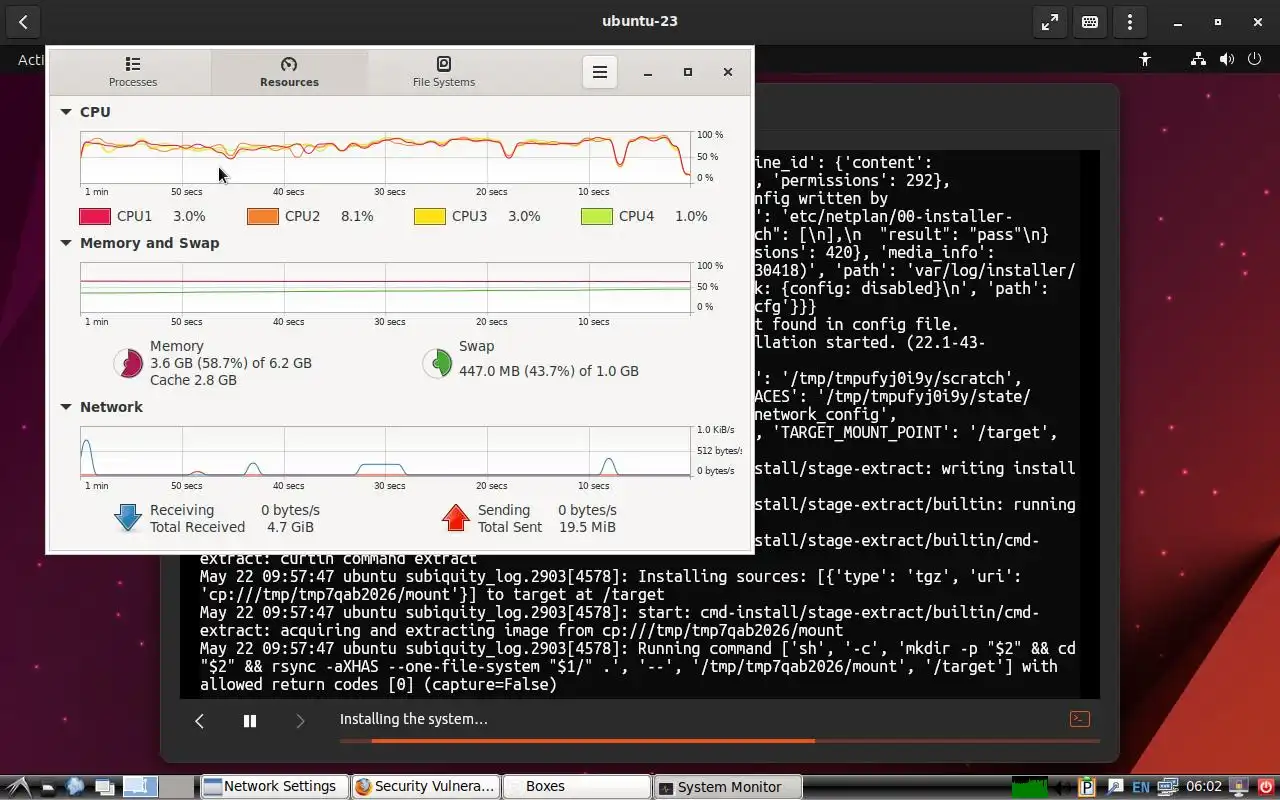
Task: Switch to System Monitor taskbar window
Action: click(729, 787)
